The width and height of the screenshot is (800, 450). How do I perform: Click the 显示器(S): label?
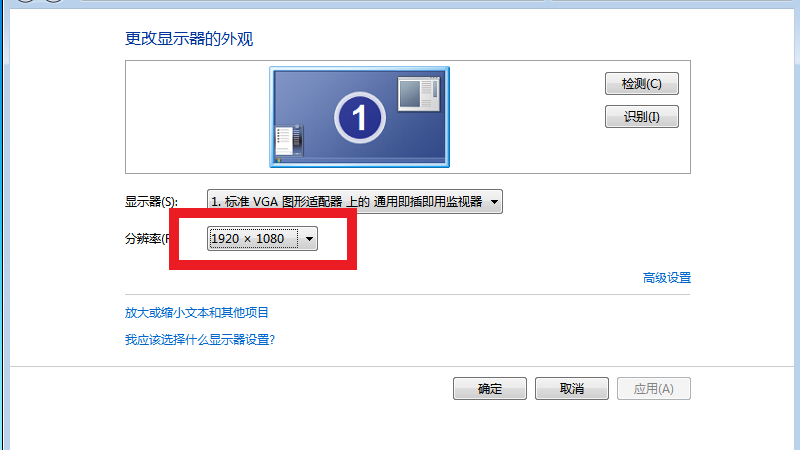click(x=152, y=202)
